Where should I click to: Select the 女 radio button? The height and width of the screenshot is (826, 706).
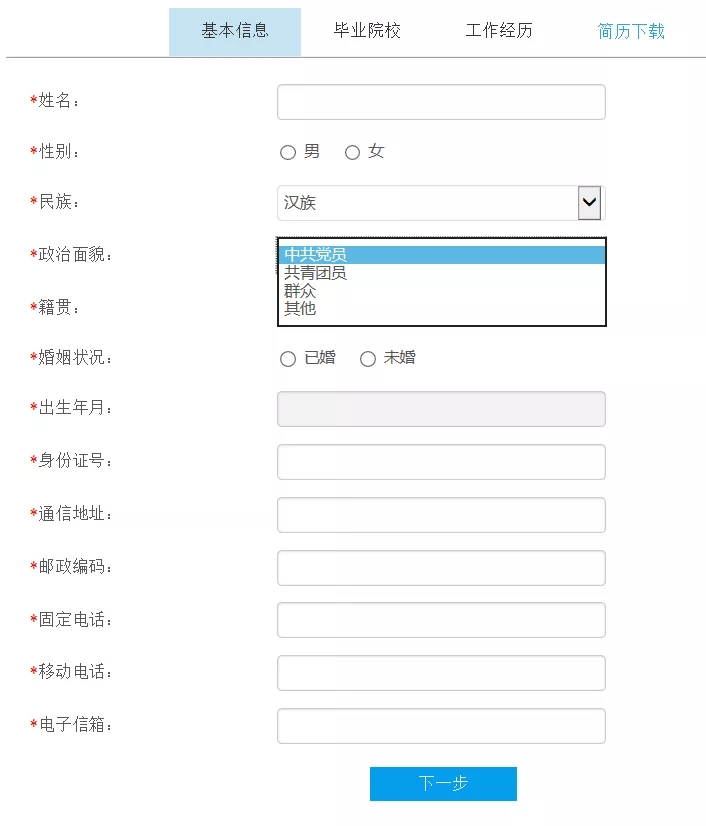click(352, 153)
